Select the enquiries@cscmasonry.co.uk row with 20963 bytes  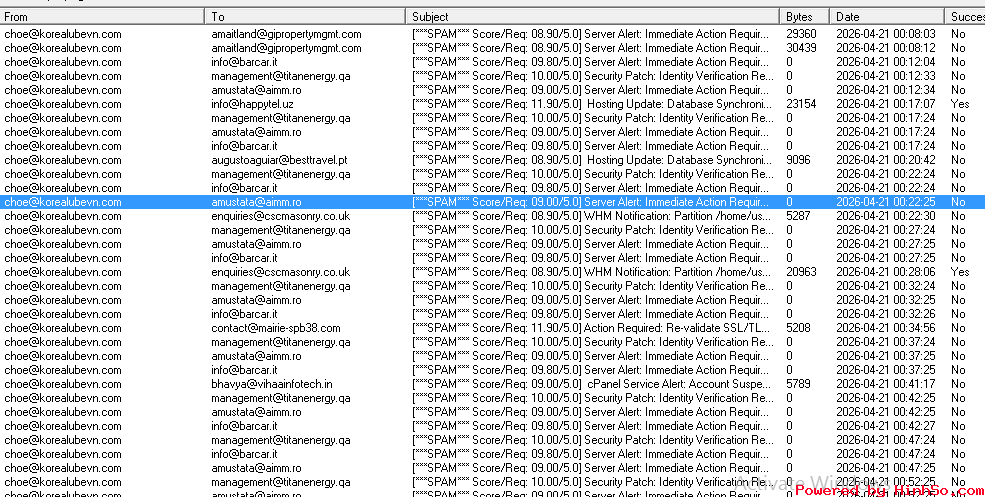pos(280,272)
